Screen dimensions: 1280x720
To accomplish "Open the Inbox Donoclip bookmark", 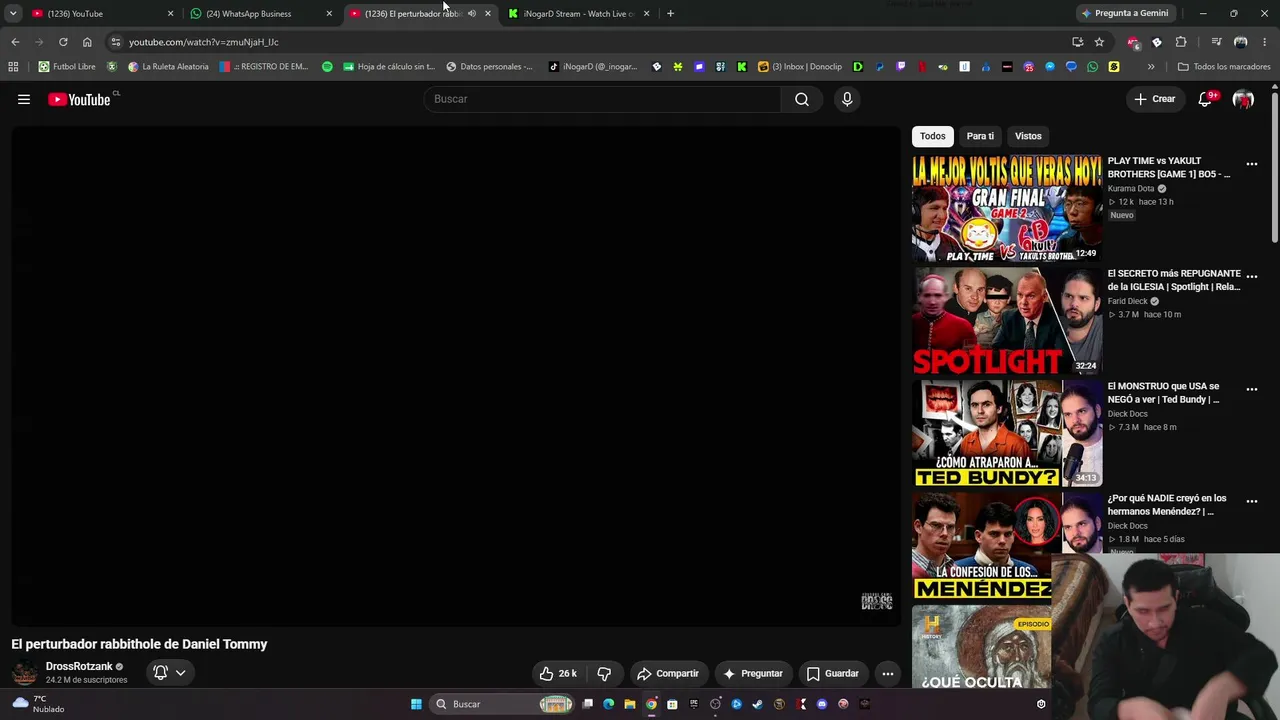I will coord(800,67).
